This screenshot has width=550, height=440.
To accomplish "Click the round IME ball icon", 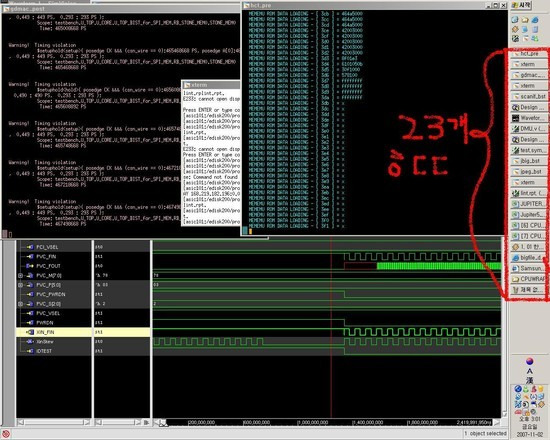I will (530, 361).
